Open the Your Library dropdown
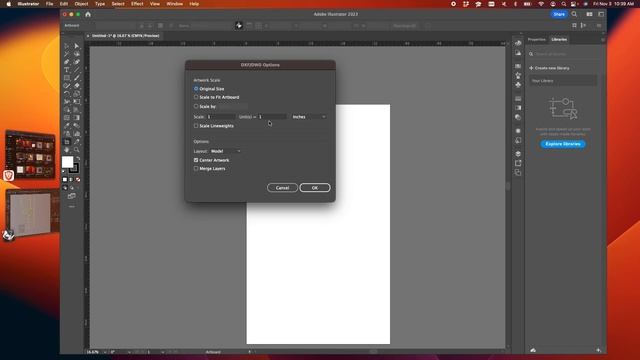 563,81
